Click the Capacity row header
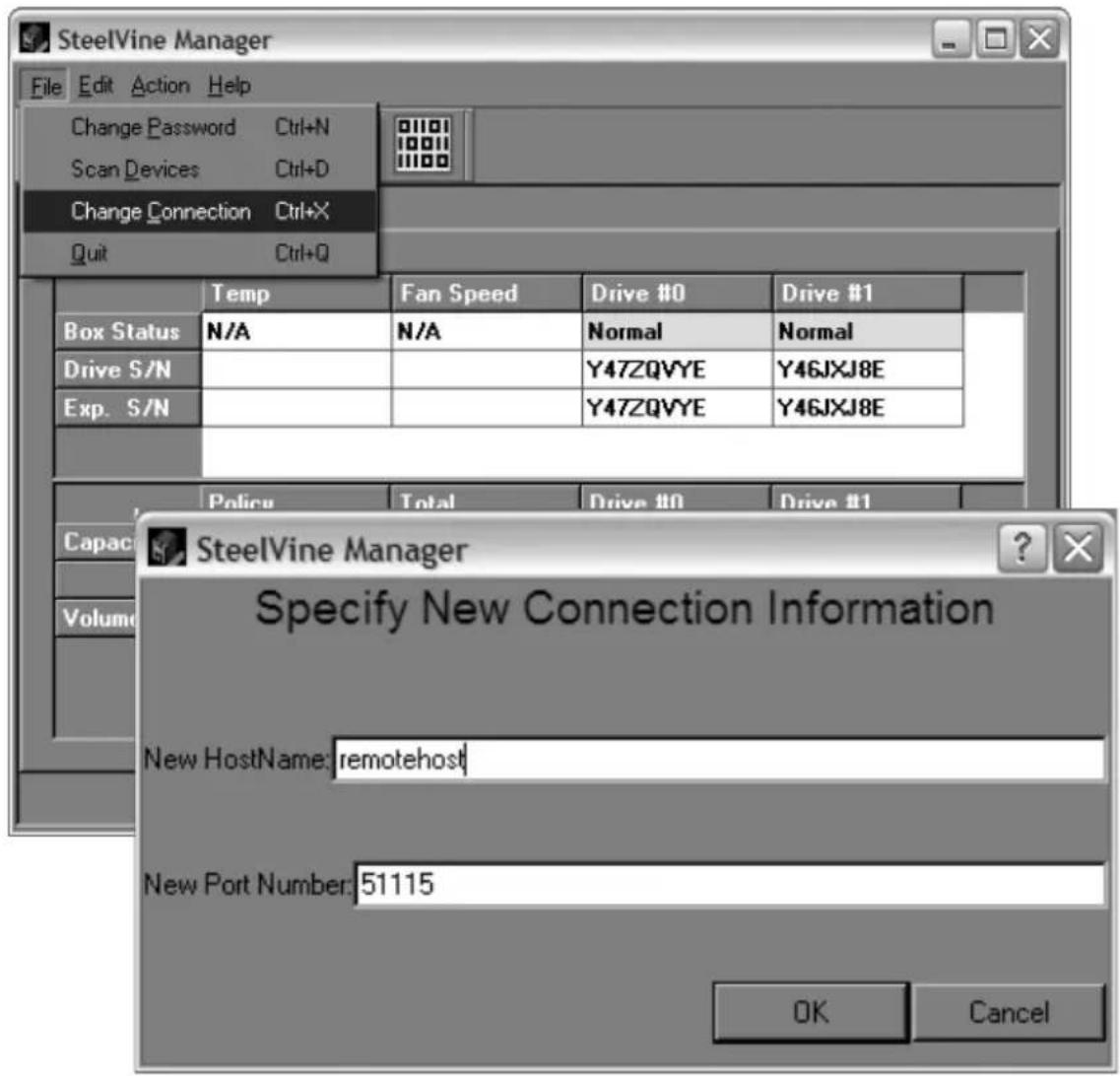 coord(97,542)
